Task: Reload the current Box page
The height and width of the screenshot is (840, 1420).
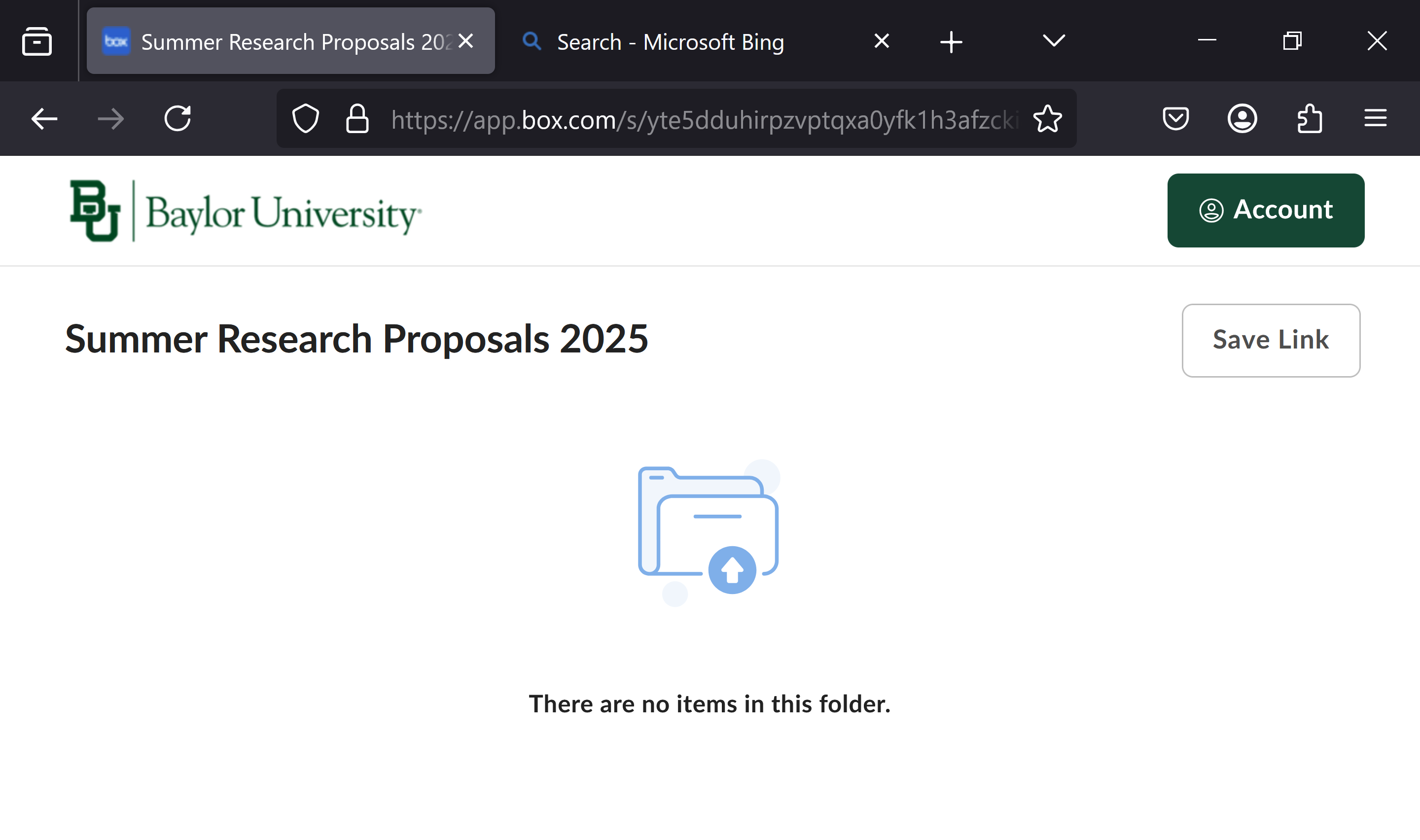Action: [177, 119]
